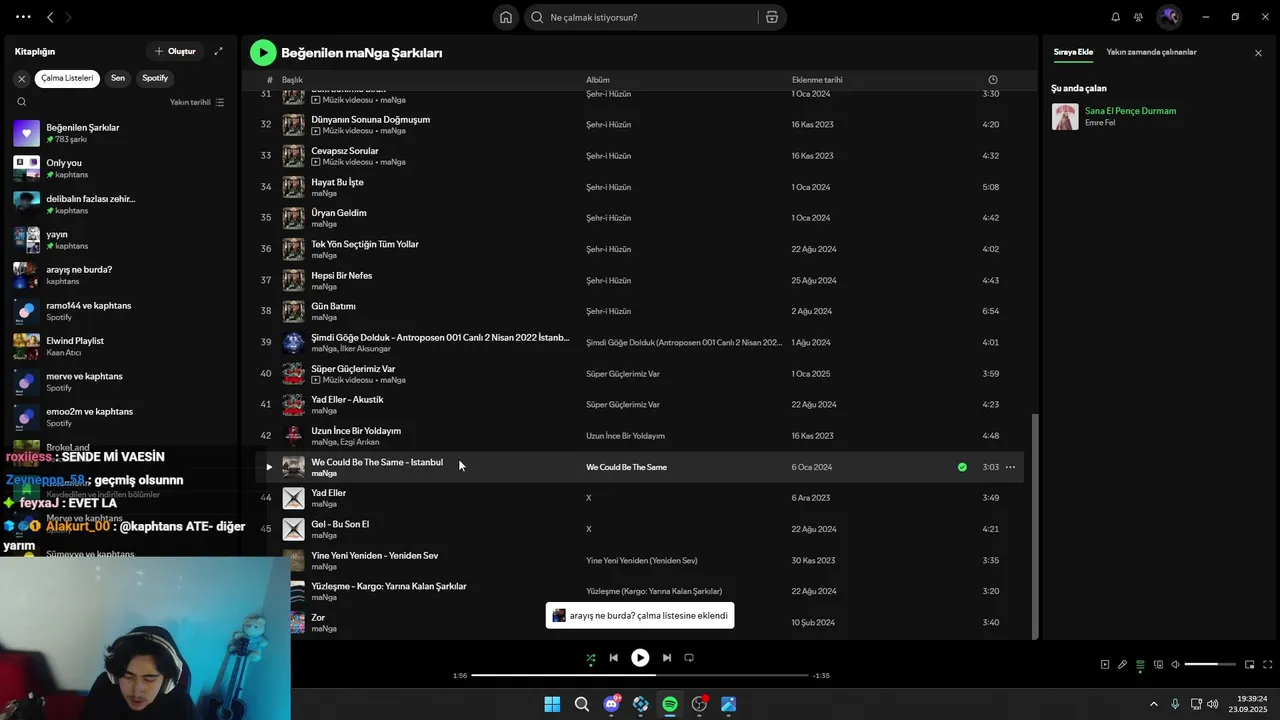
Task: Mute the volume speaker icon
Action: point(1176,664)
